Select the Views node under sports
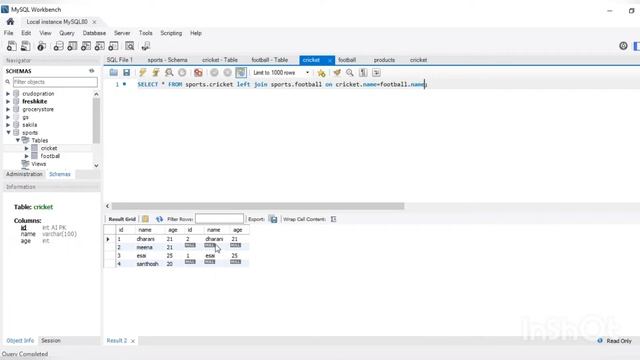This screenshot has height=360, width=640. tap(38, 164)
